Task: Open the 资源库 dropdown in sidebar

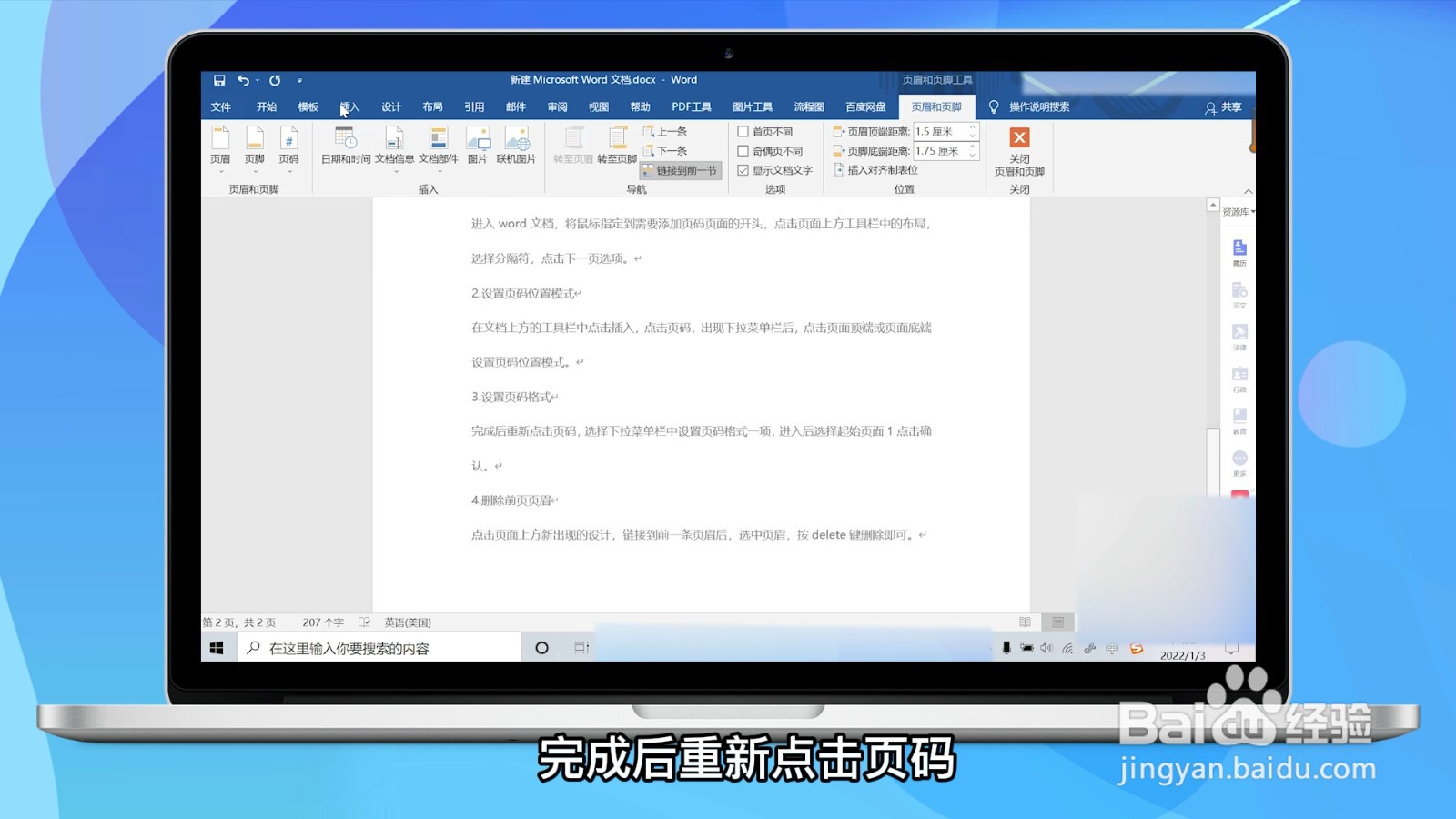Action: (1239, 211)
